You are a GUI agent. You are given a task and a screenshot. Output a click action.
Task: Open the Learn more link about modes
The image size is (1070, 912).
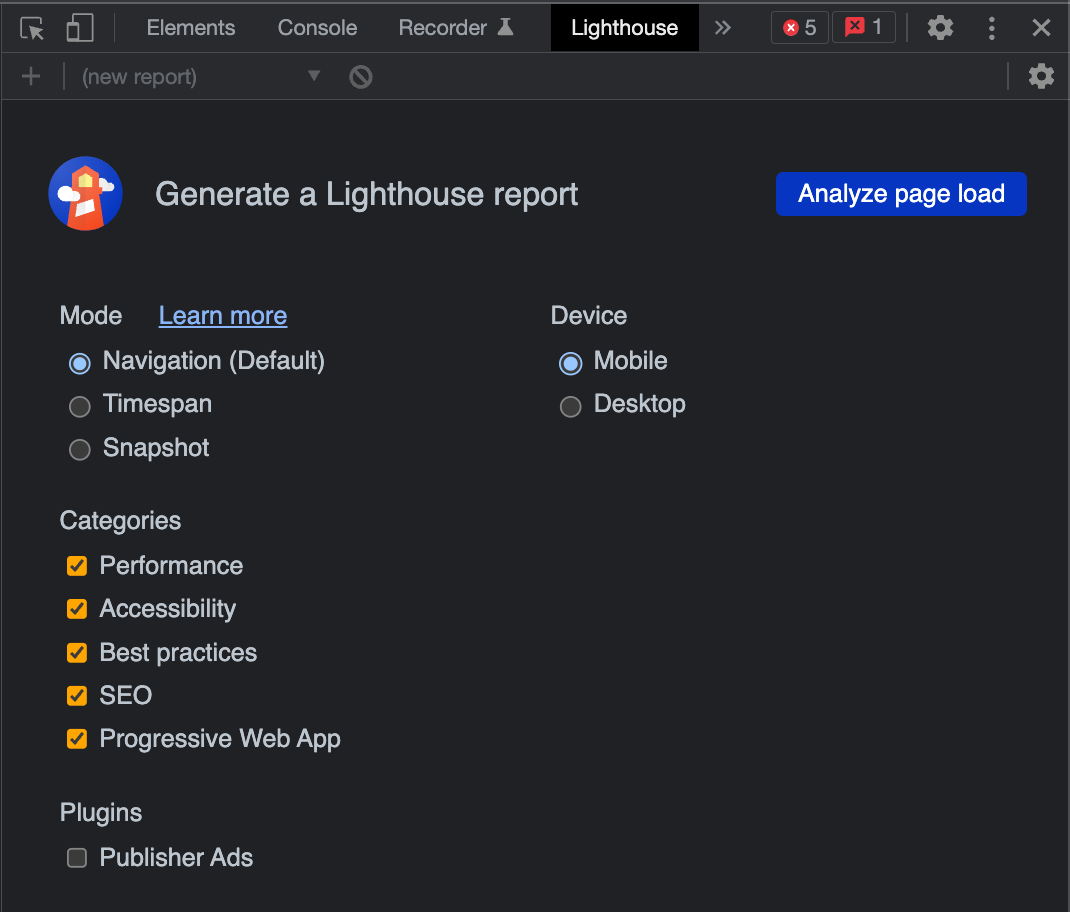222,315
